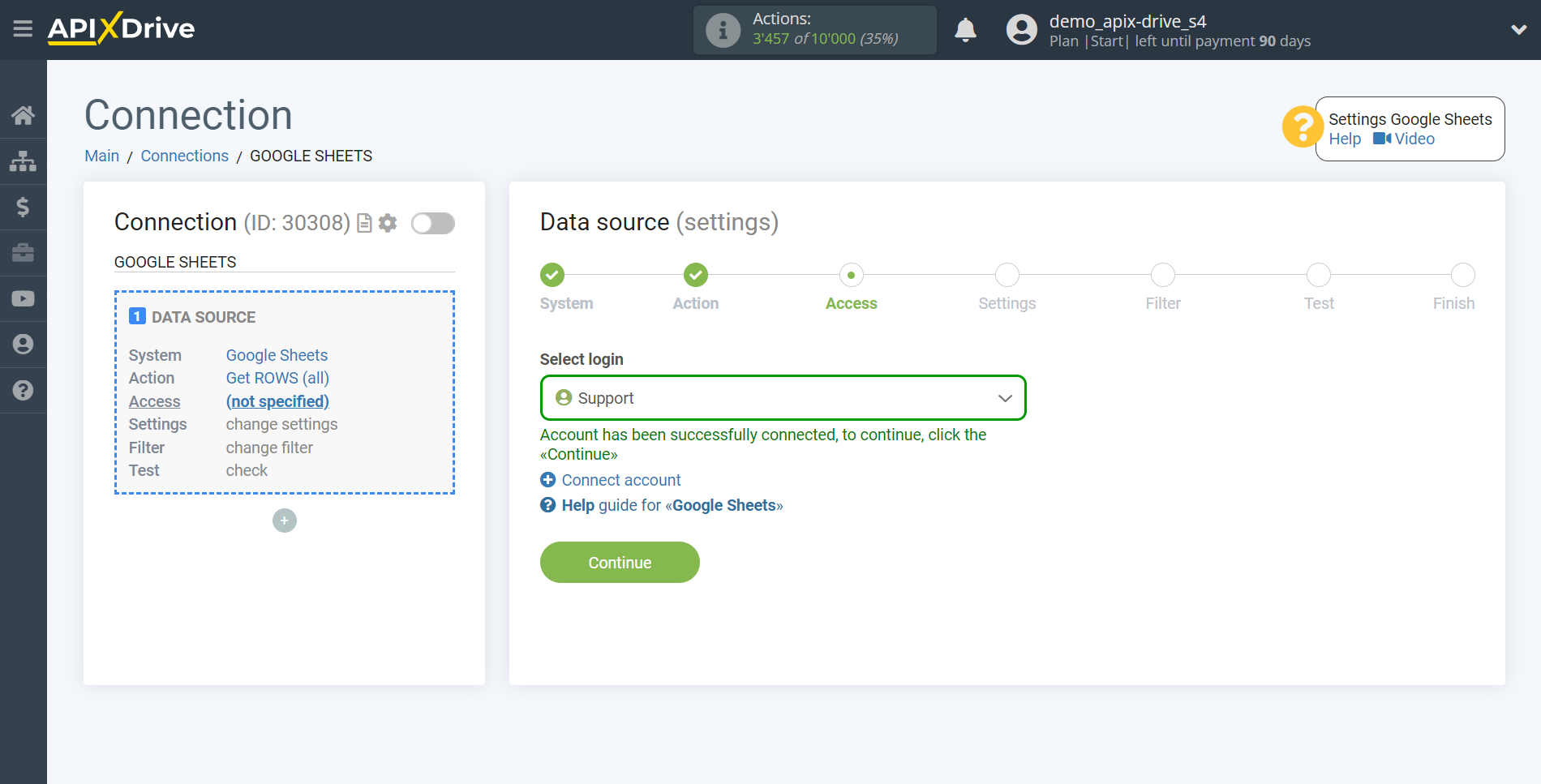Image resolution: width=1541 pixels, height=784 pixels.
Task: Go to the Connections breadcrumb
Action: pyautogui.click(x=185, y=156)
